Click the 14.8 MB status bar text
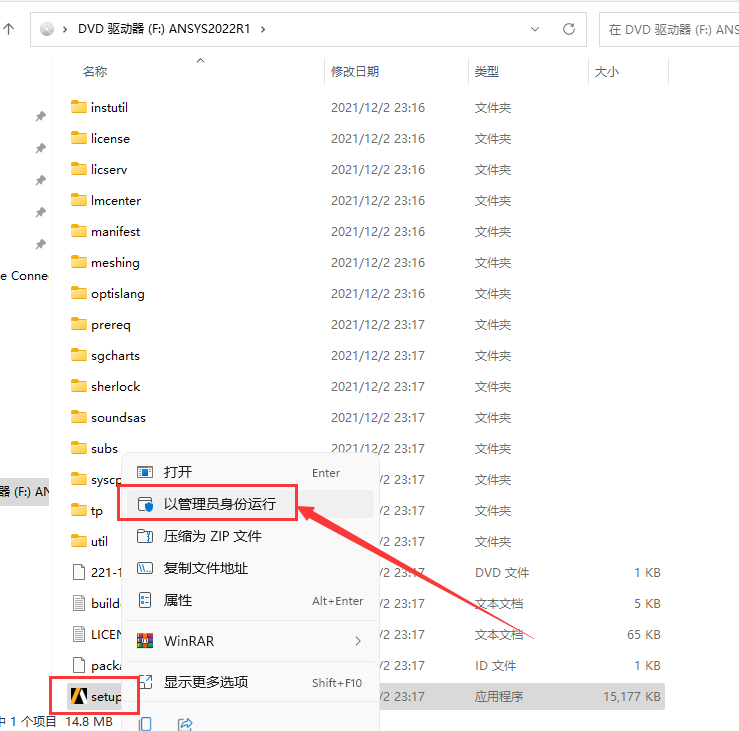The image size is (739, 731). click(x=89, y=721)
